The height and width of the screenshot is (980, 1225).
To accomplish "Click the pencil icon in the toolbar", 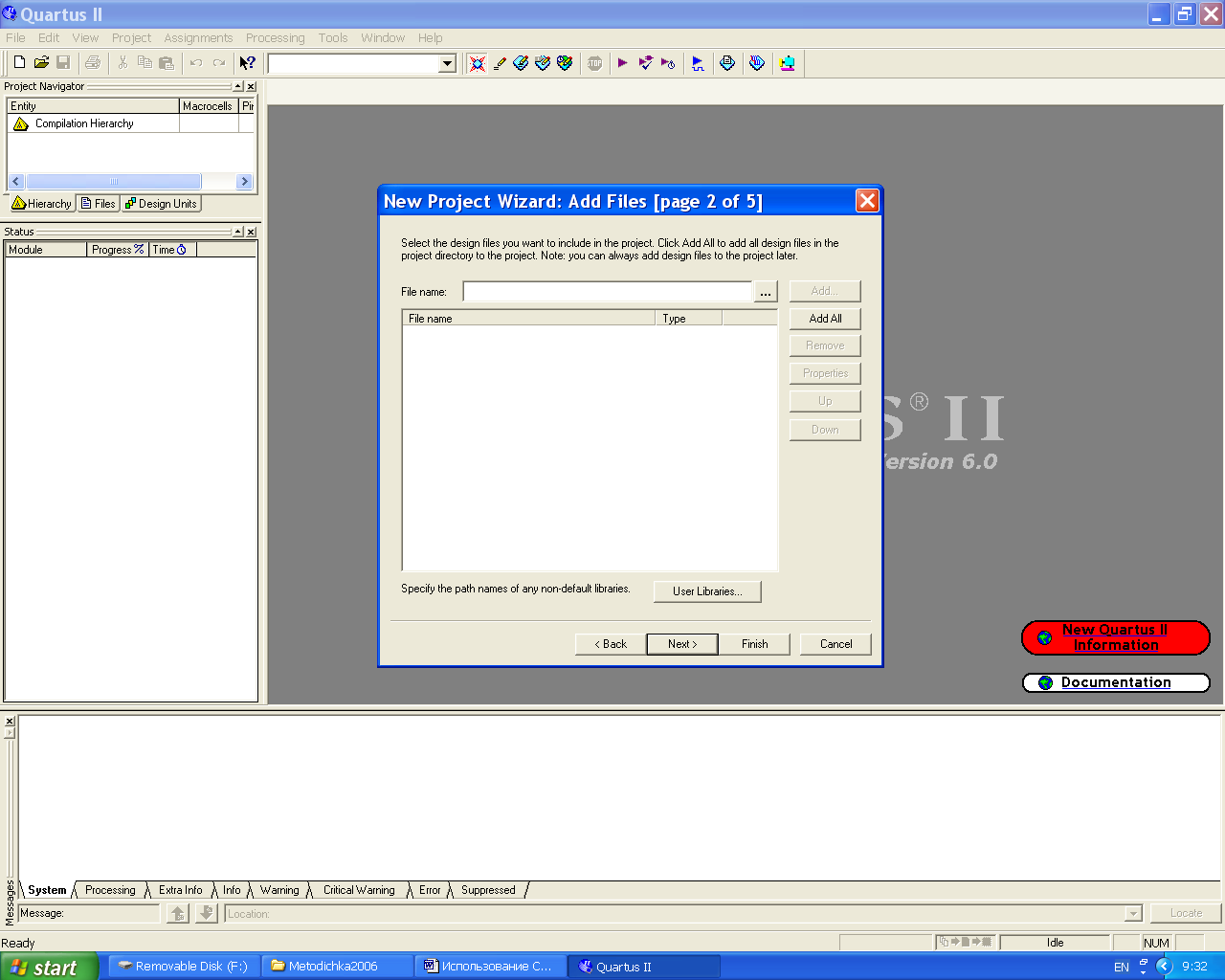I will [x=500, y=63].
